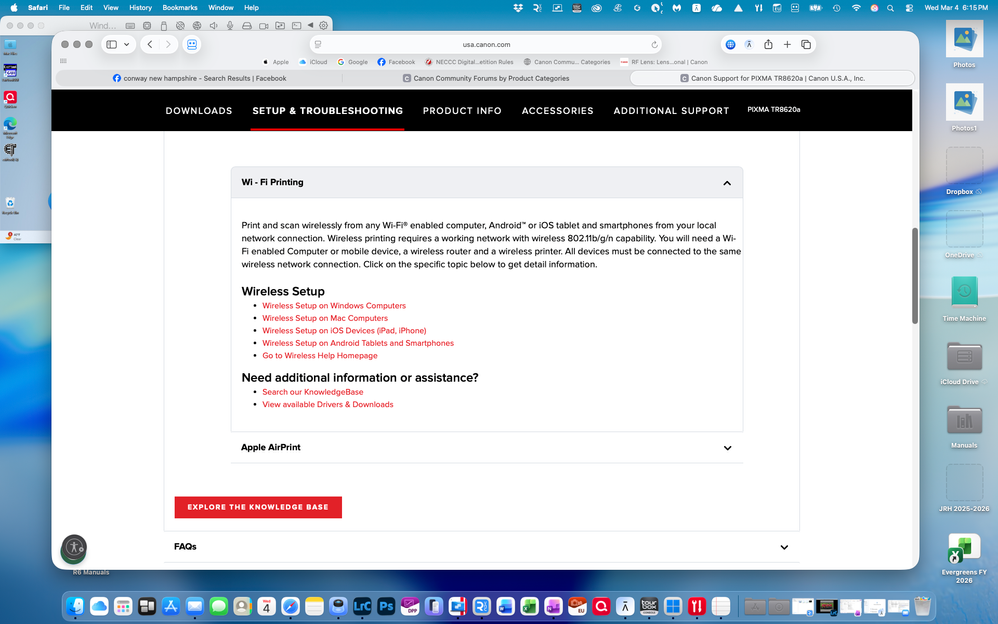Select the Setup & Troubleshooting section
The height and width of the screenshot is (624, 998).
(x=328, y=111)
